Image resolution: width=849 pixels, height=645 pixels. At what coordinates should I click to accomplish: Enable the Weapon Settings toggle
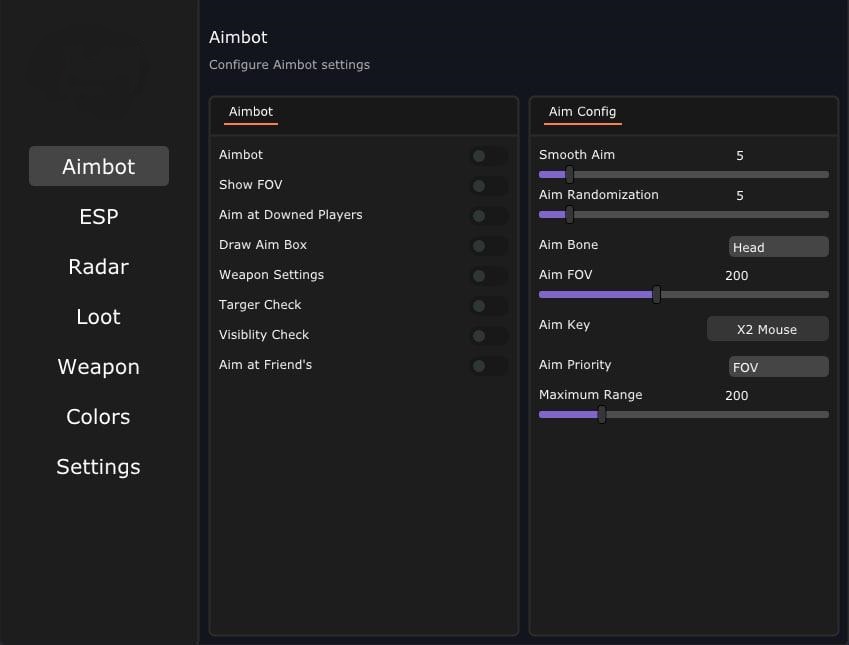488,275
